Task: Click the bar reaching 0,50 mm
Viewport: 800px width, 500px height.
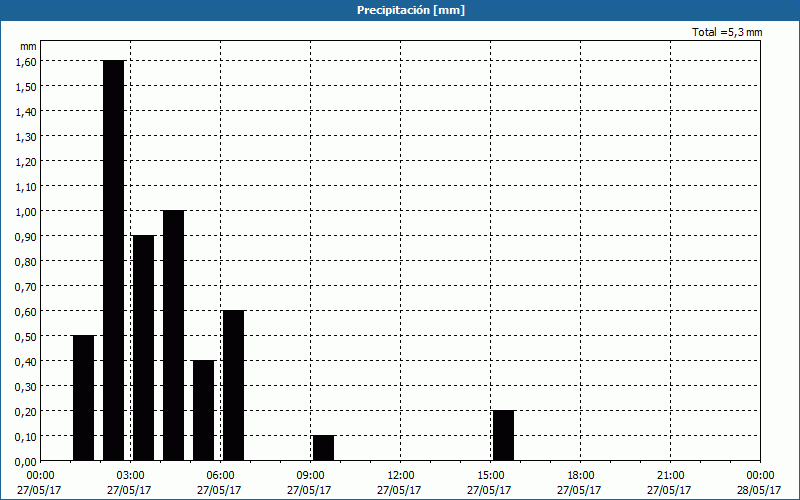Action: click(84, 398)
